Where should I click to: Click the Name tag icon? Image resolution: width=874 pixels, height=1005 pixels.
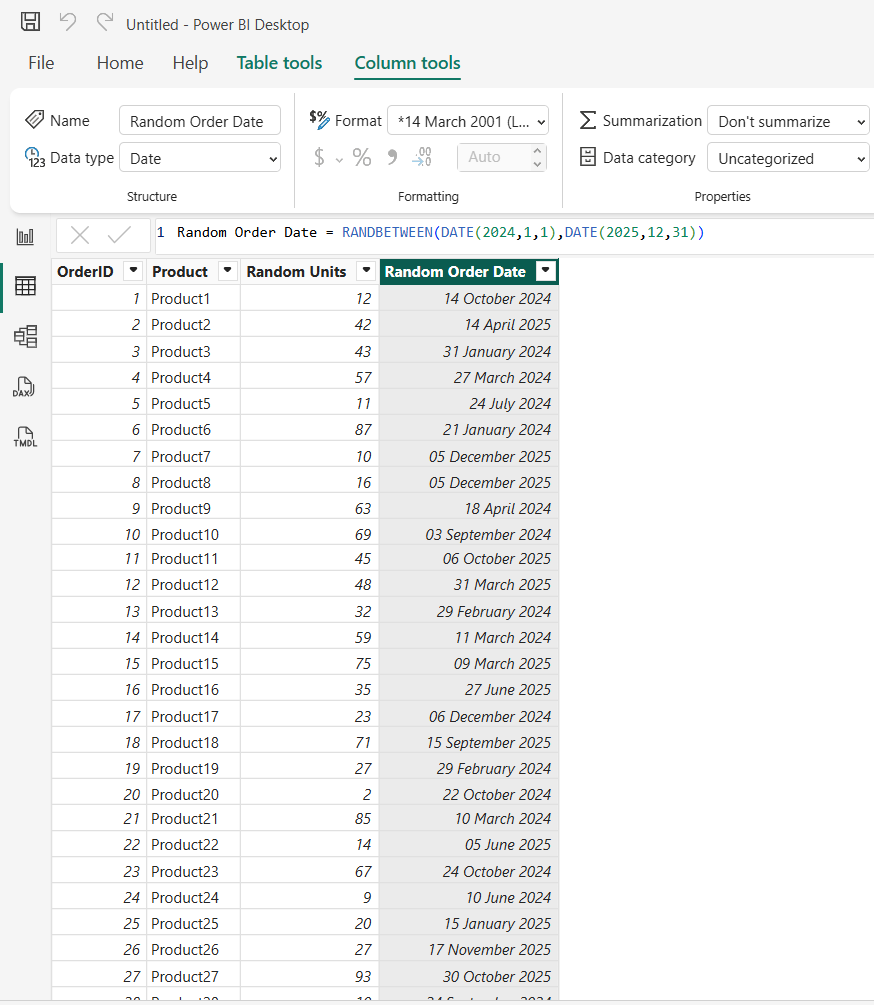[34, 120]
